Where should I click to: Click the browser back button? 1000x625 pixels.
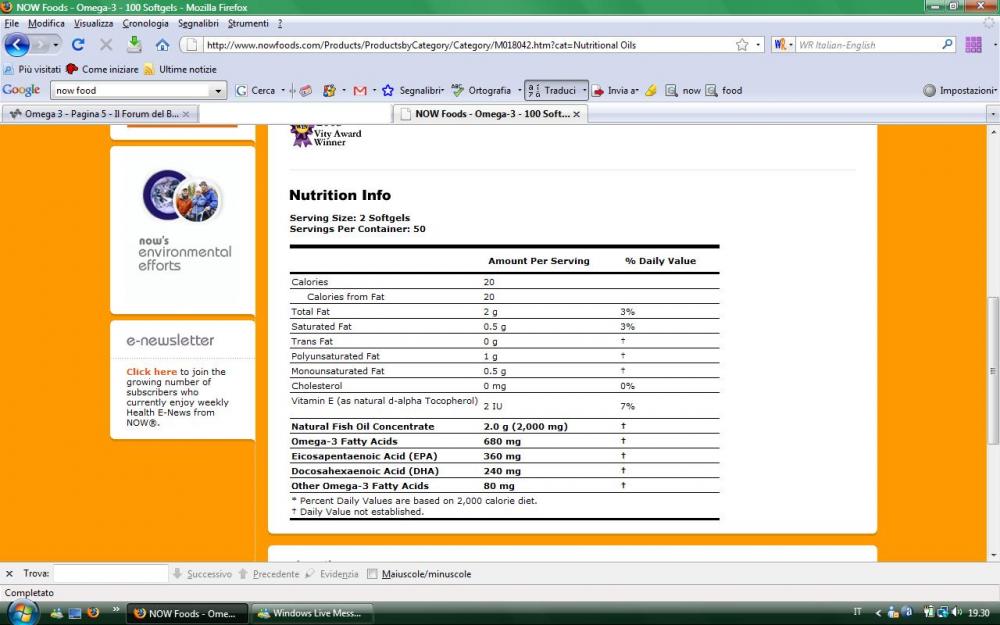18,45
